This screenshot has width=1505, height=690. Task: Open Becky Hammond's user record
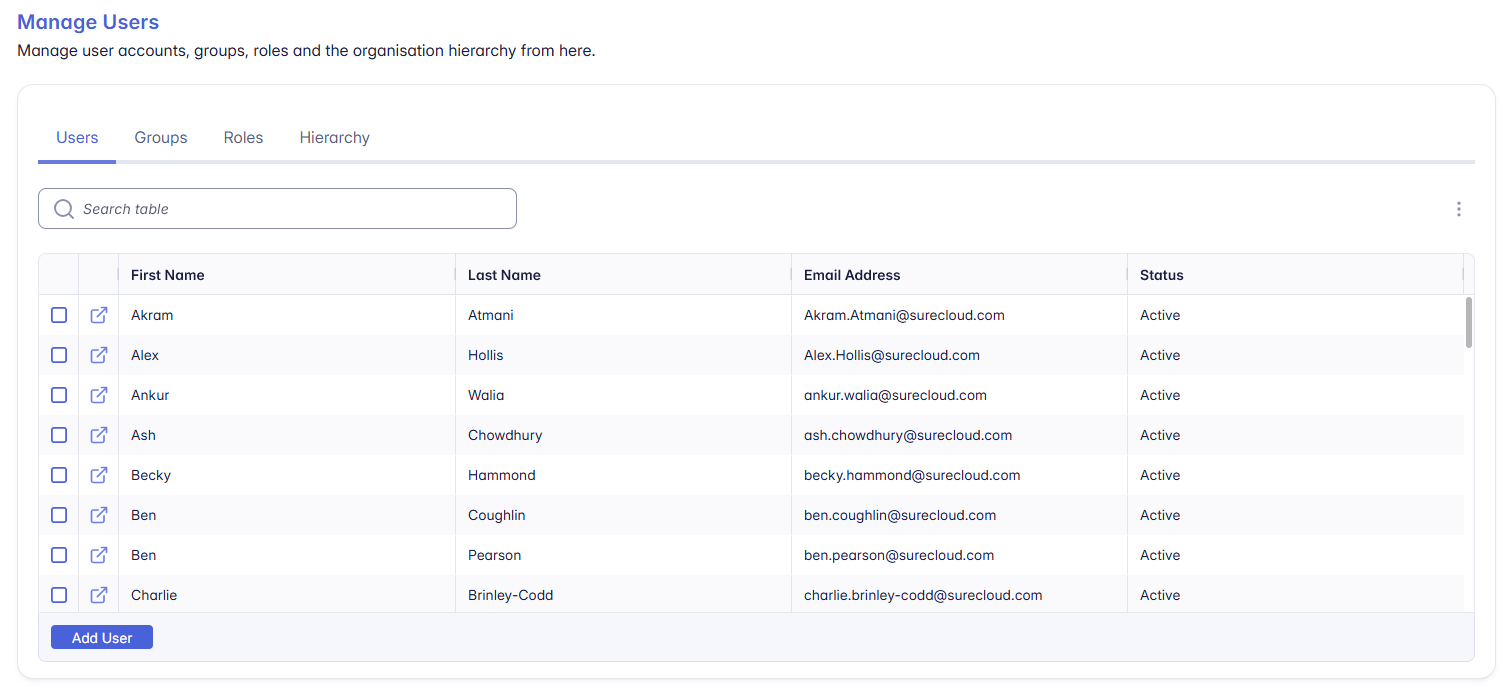point(98,474)
